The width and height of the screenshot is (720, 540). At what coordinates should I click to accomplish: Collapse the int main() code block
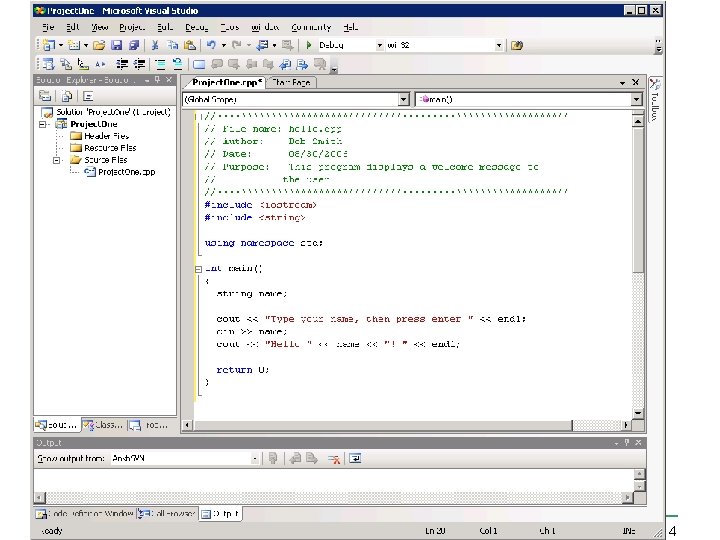click(x=198, y=269)
